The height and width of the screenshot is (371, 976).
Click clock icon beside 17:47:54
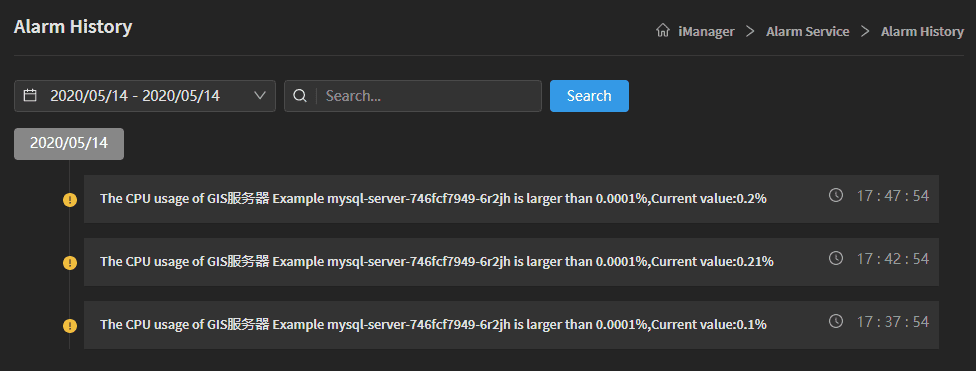tap(836, 195)
